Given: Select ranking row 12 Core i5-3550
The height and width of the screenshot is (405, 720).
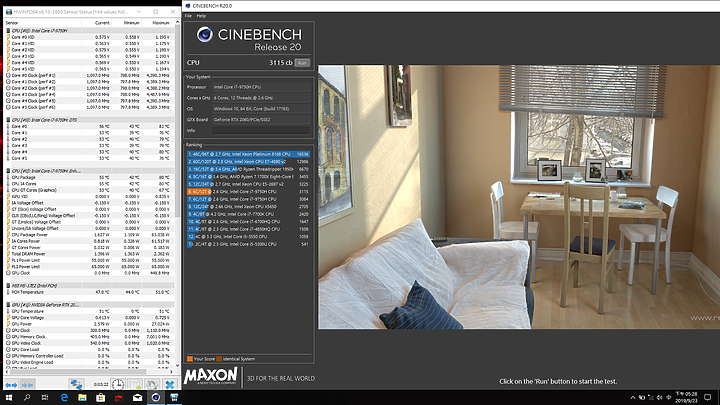Looking at the screenshot, I should (248, 236).
